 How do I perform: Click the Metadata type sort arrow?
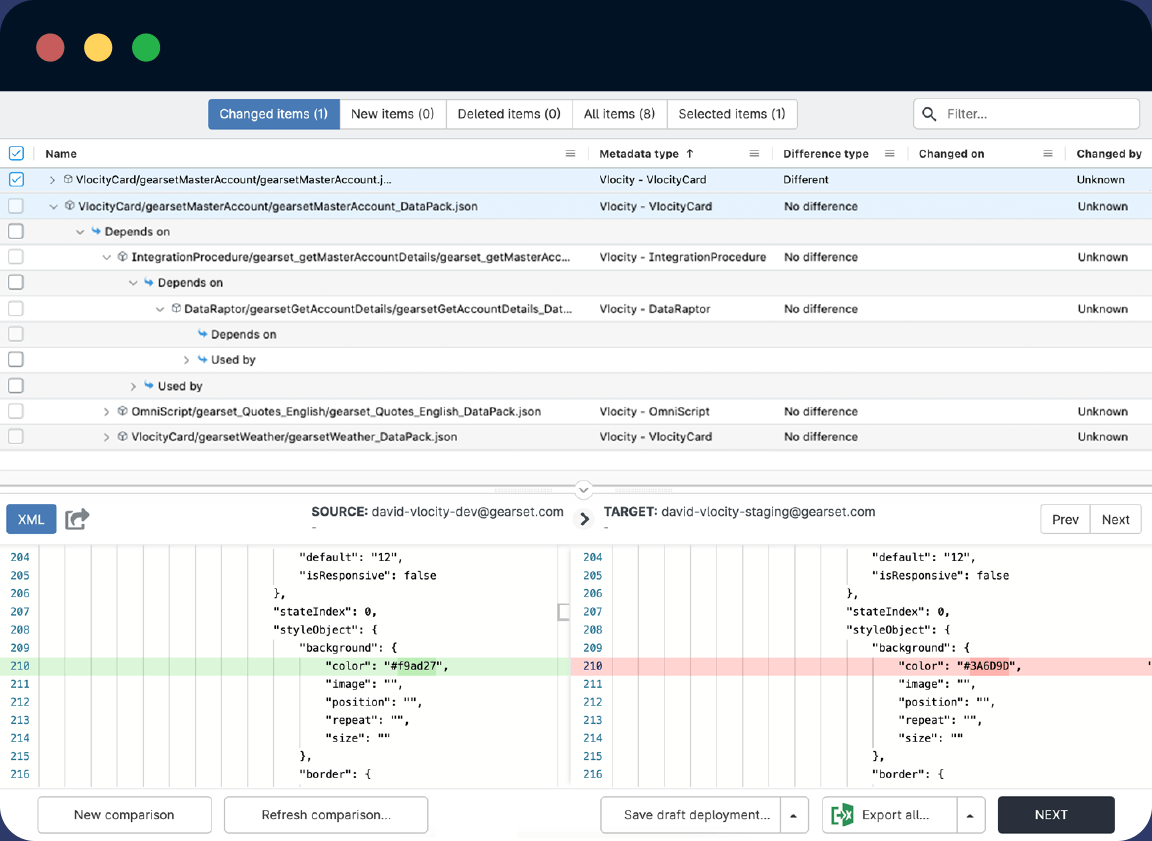pyautogui.click(x=690, y=154)
